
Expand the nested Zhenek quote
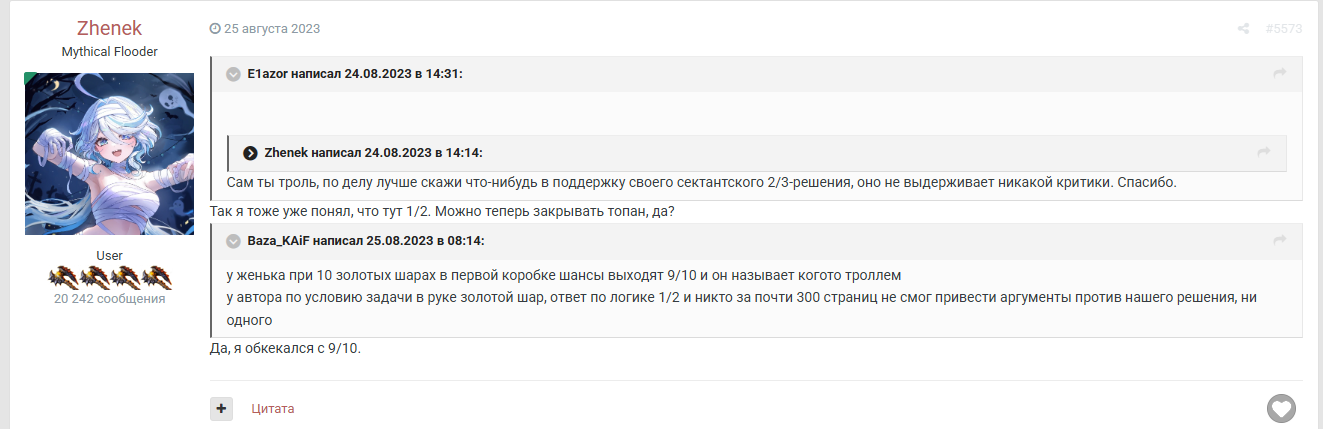(251, 152)
